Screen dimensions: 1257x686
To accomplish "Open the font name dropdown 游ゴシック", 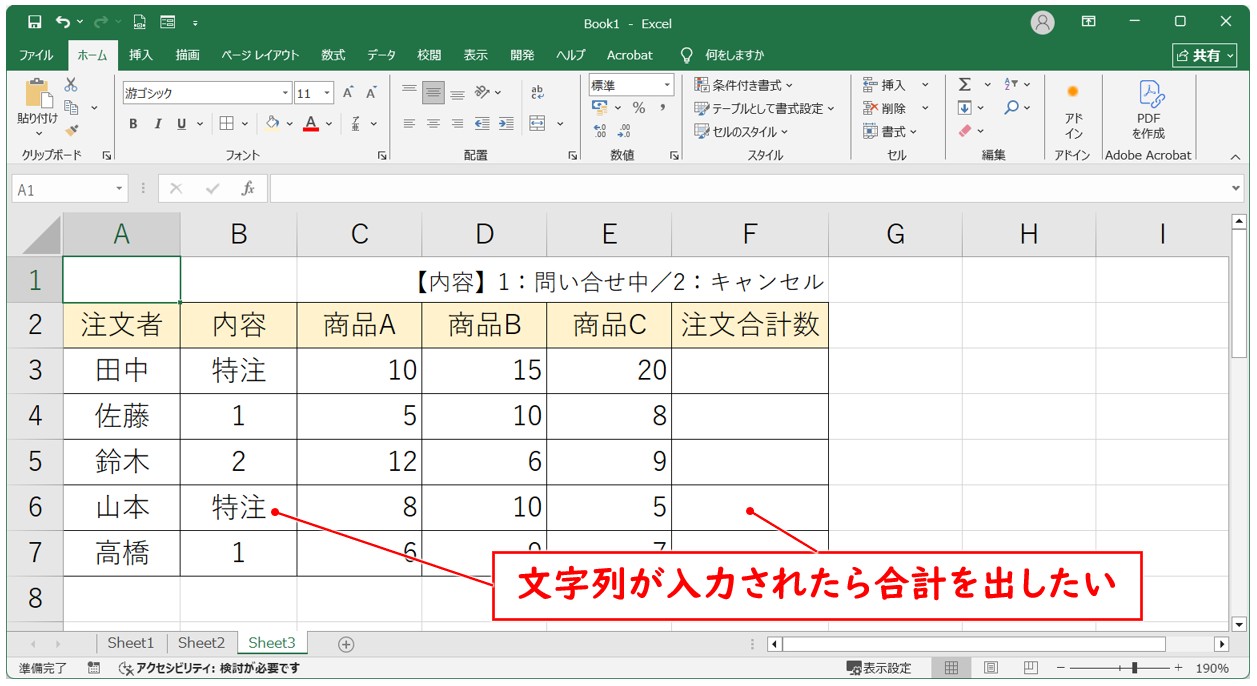I will coord(285,93).
